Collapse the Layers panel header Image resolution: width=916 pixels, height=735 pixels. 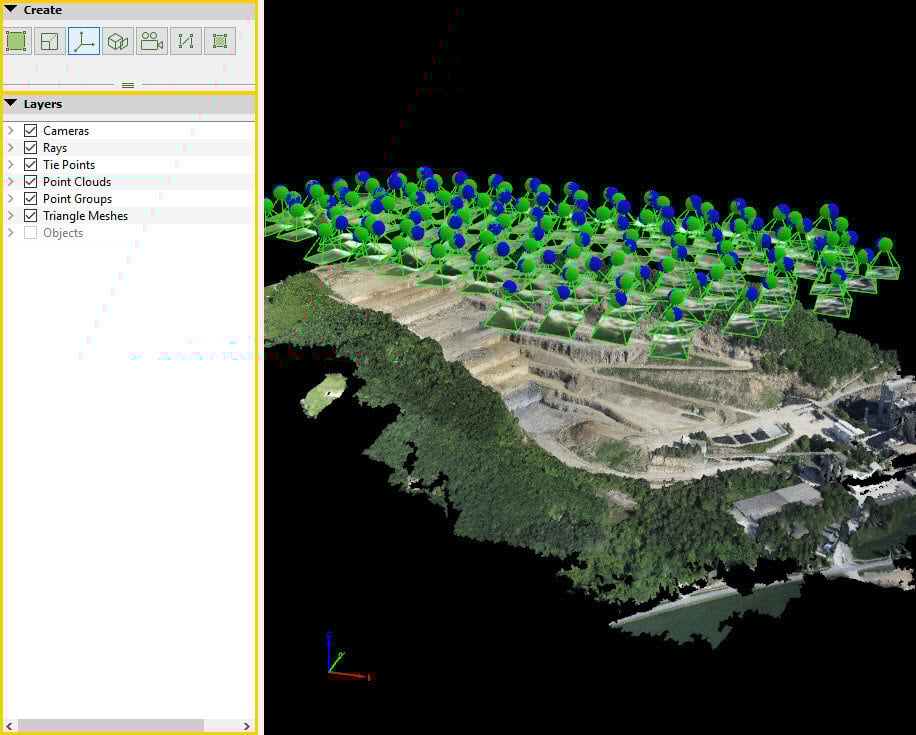tap(11, 104)
